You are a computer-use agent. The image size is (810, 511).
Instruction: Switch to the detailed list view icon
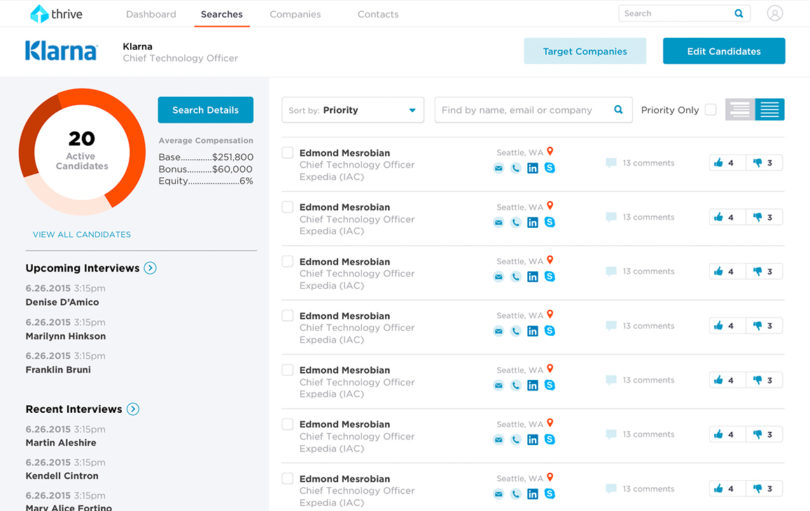tap(770, 110)
